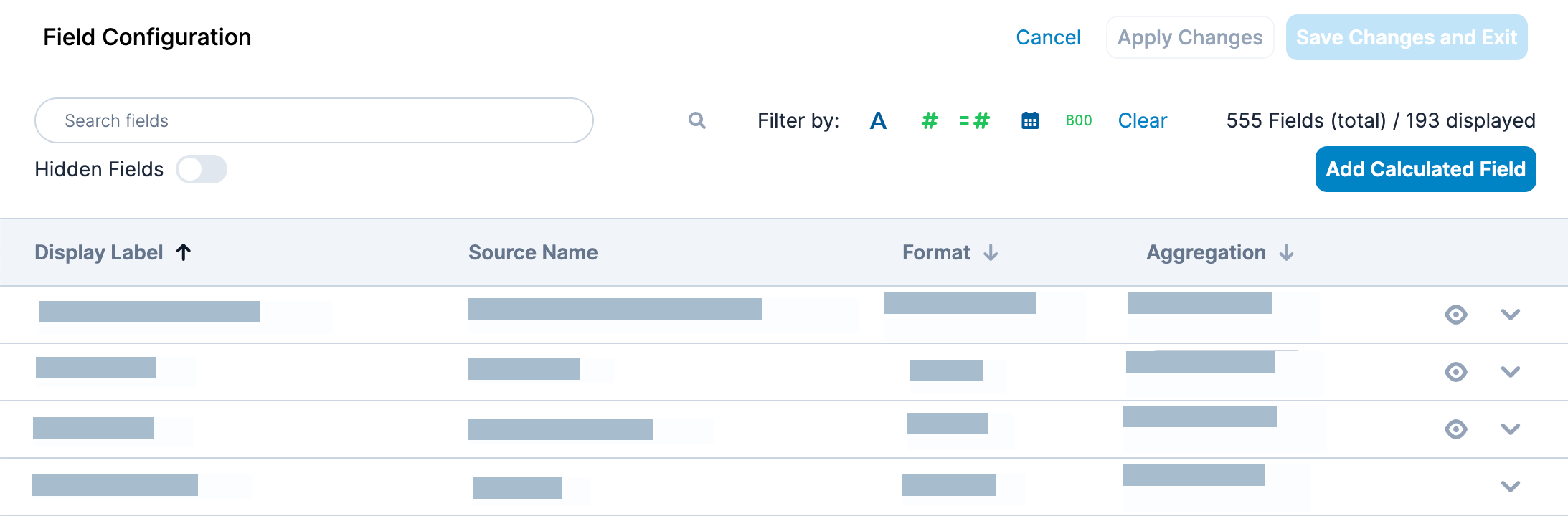The height and width of the screenshot is (516, 1568).
Task: Sort by Aggregation column arrow
Action: click(1286, 252)
